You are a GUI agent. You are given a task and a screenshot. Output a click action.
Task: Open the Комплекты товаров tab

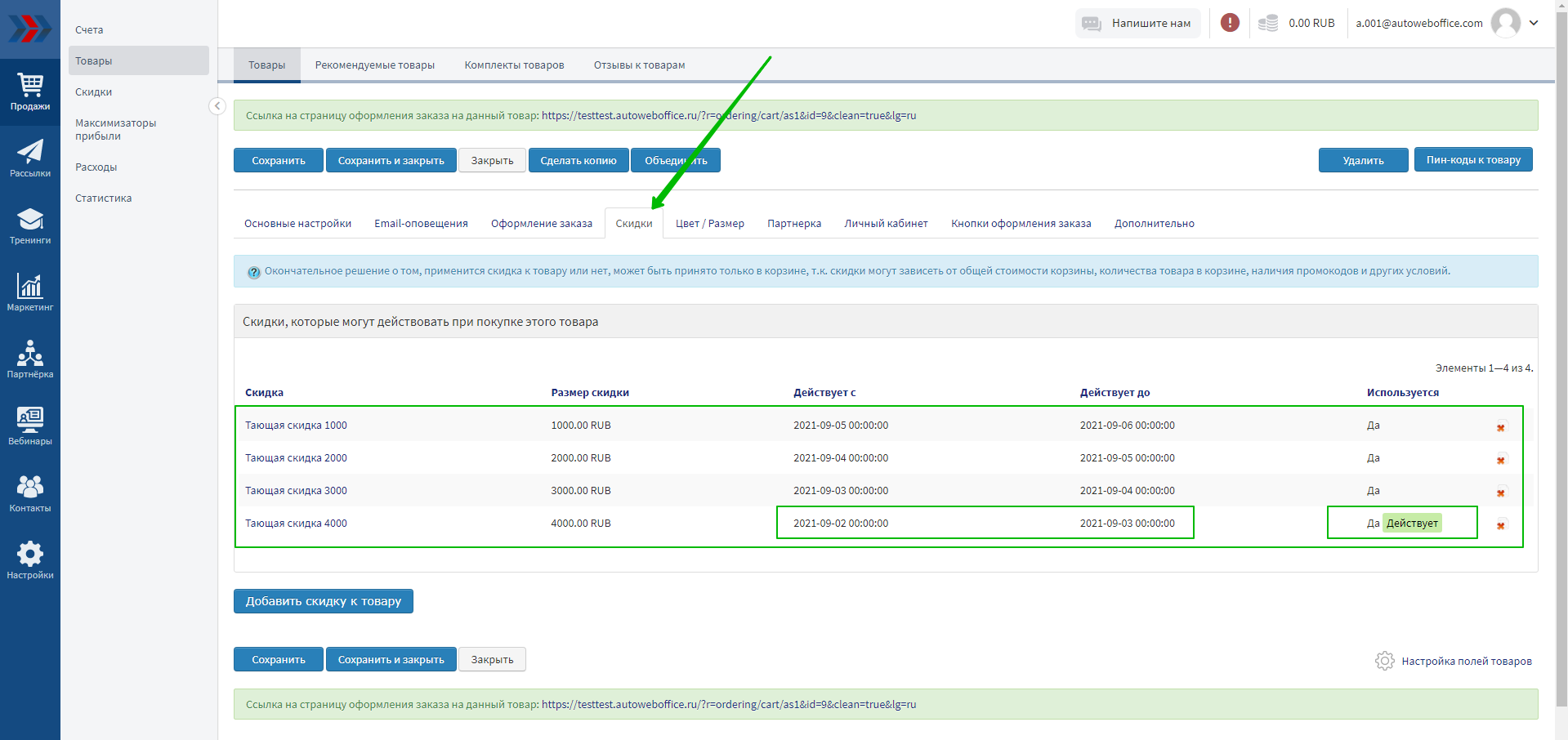point(514,65)
